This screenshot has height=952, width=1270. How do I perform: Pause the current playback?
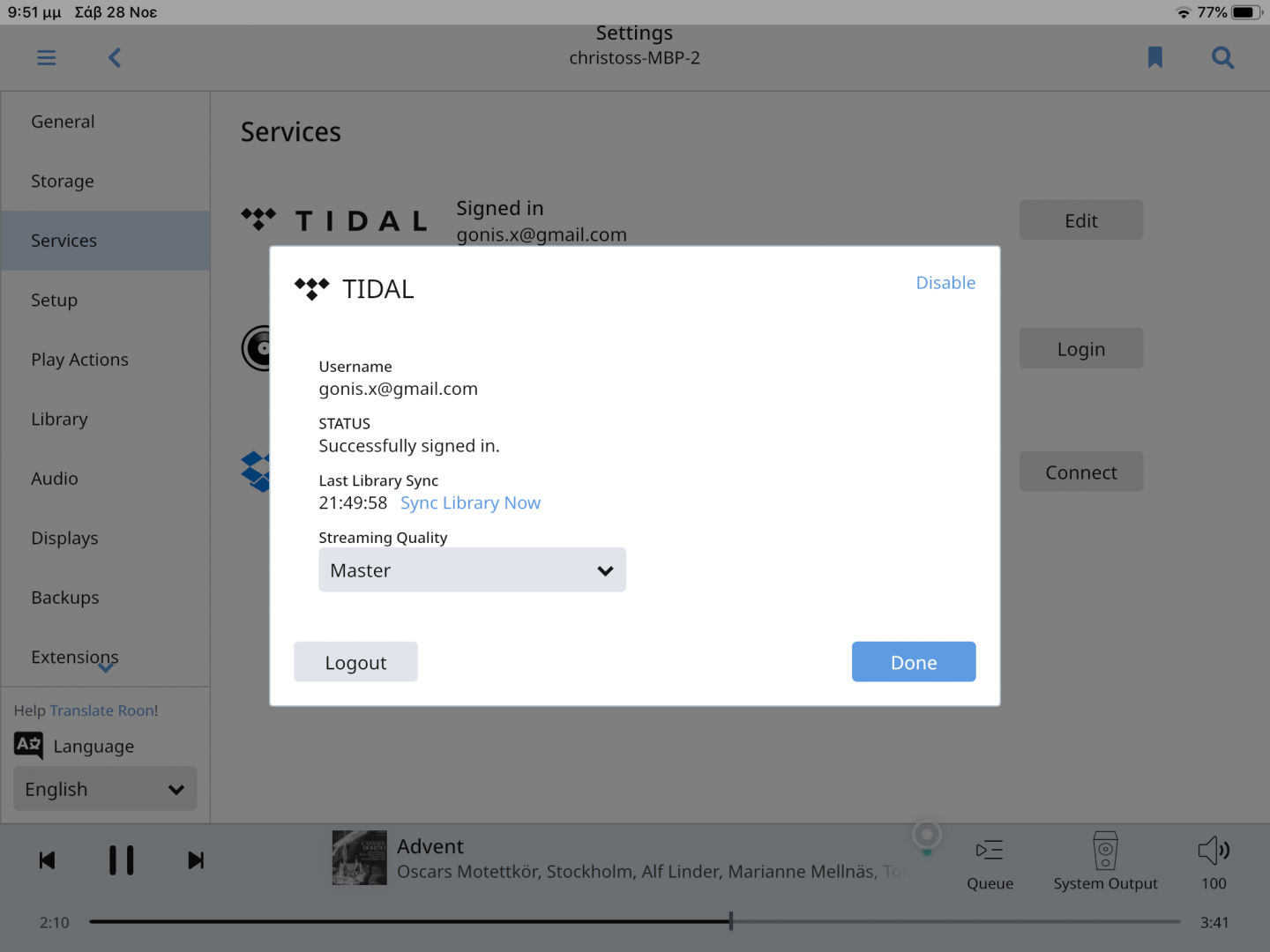122,860
